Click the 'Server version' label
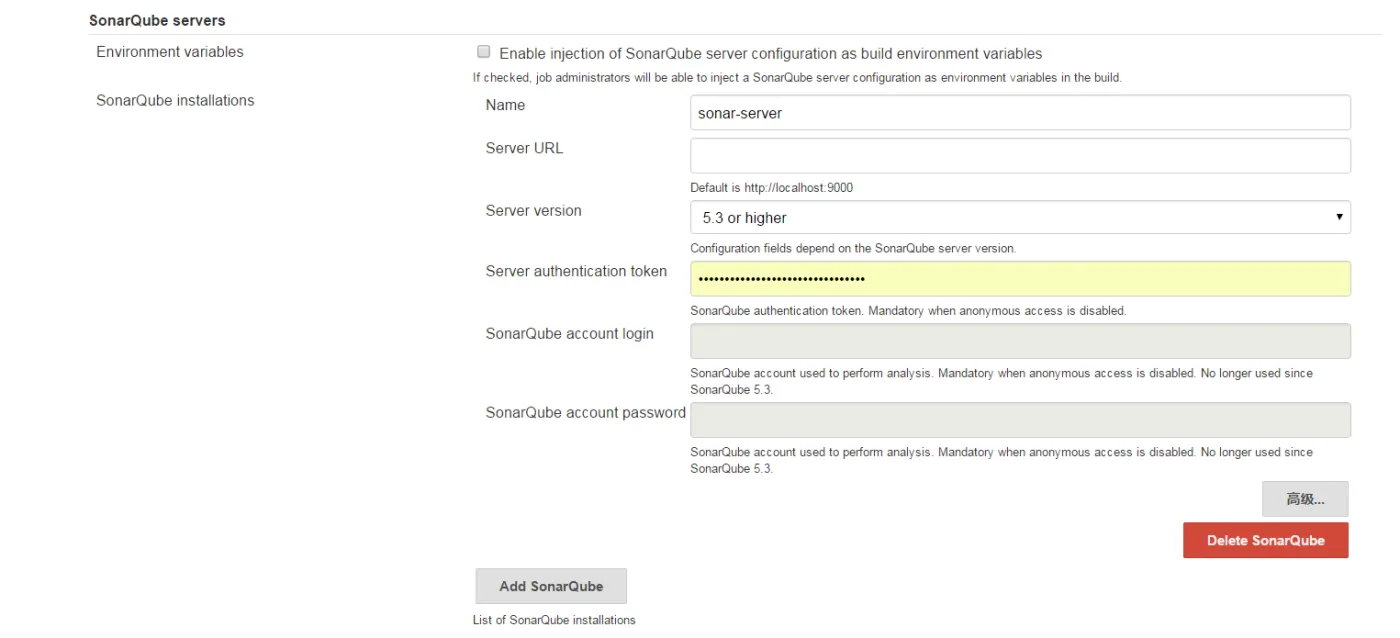The image size is (1400, 638). tap(533, 211)
